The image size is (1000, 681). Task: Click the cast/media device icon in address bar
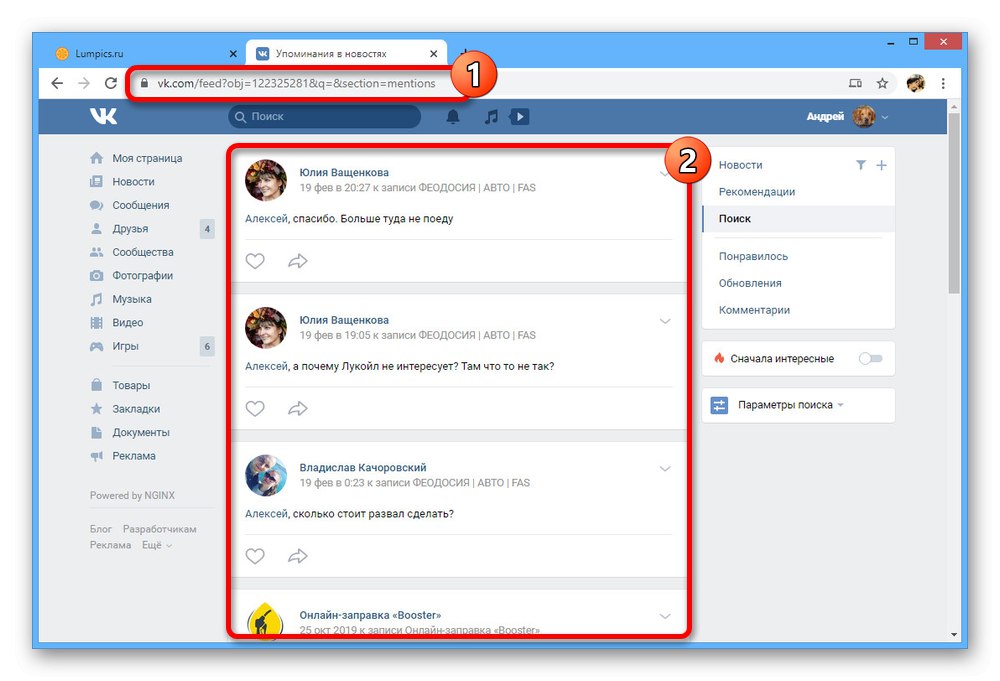coord(855,83)
